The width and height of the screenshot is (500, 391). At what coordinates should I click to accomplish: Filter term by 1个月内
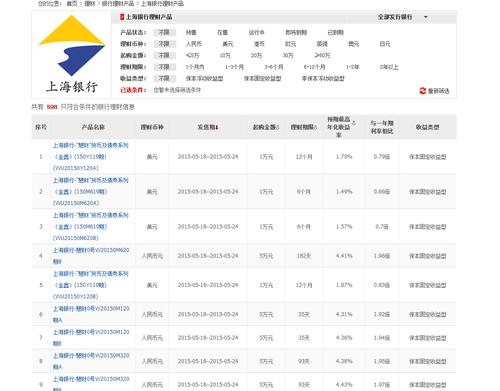(x=195, y=67)
